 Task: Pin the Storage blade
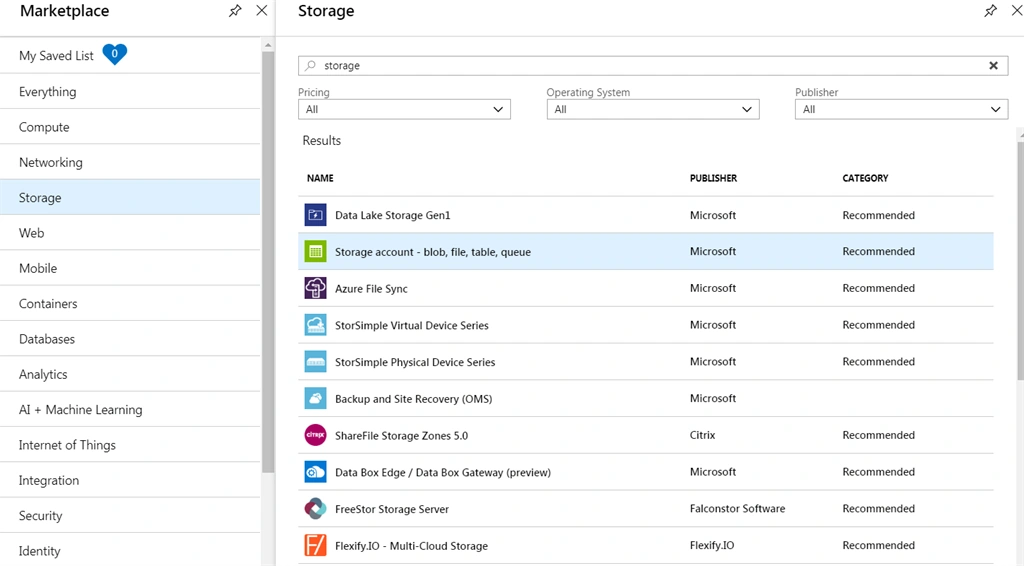pyautogui.click(x=991, y=10)
